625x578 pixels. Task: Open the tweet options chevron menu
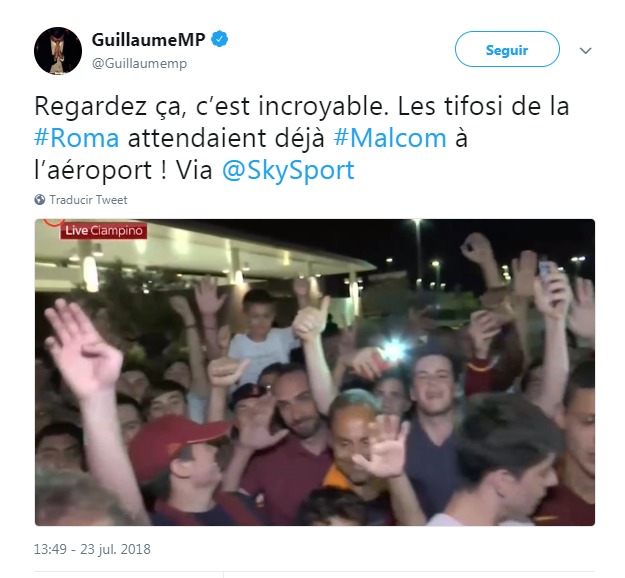coord(585,51)
